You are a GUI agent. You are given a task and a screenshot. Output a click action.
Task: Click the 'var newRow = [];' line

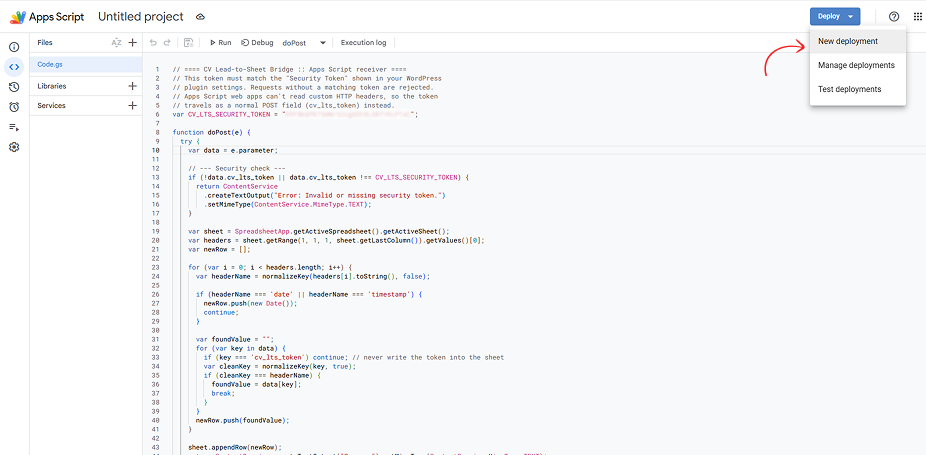click(219, 249)
